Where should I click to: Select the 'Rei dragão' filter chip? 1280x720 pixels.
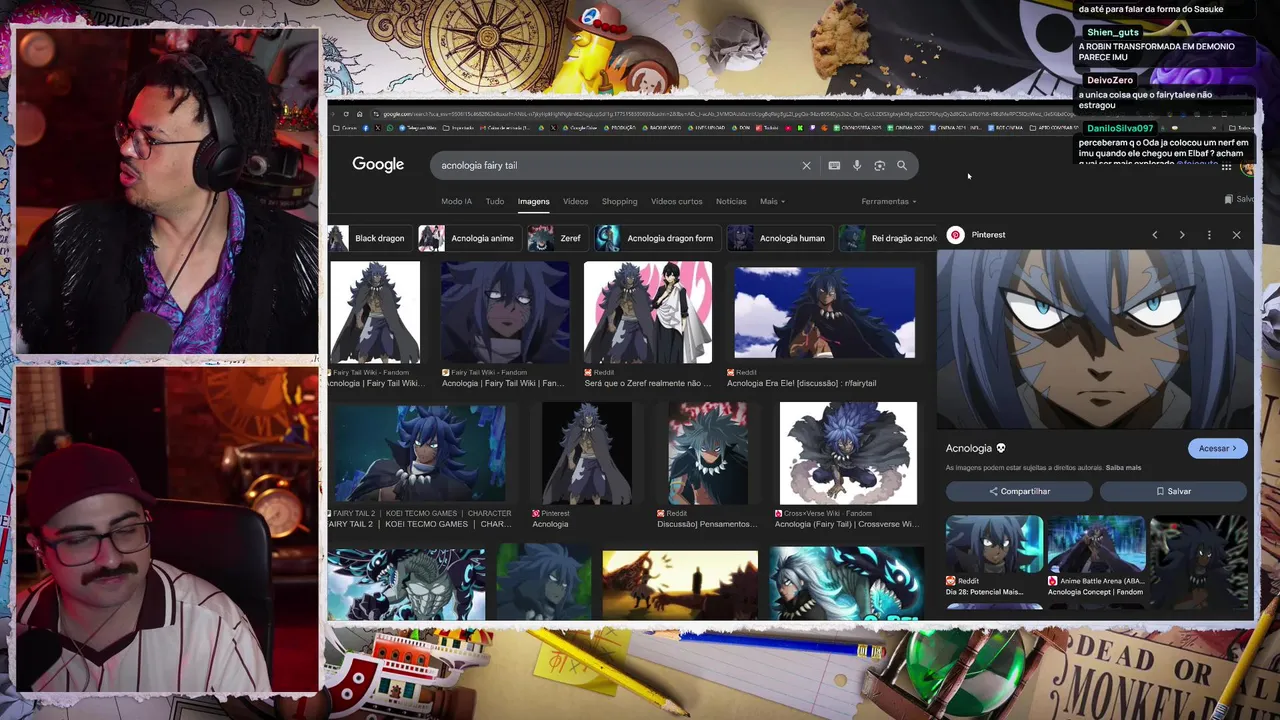tap(888, 238)
